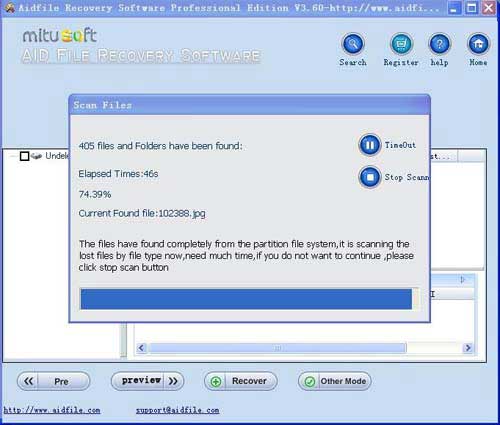Click the double right arrow on preview

pyautogui.click(x=173, y=381)
